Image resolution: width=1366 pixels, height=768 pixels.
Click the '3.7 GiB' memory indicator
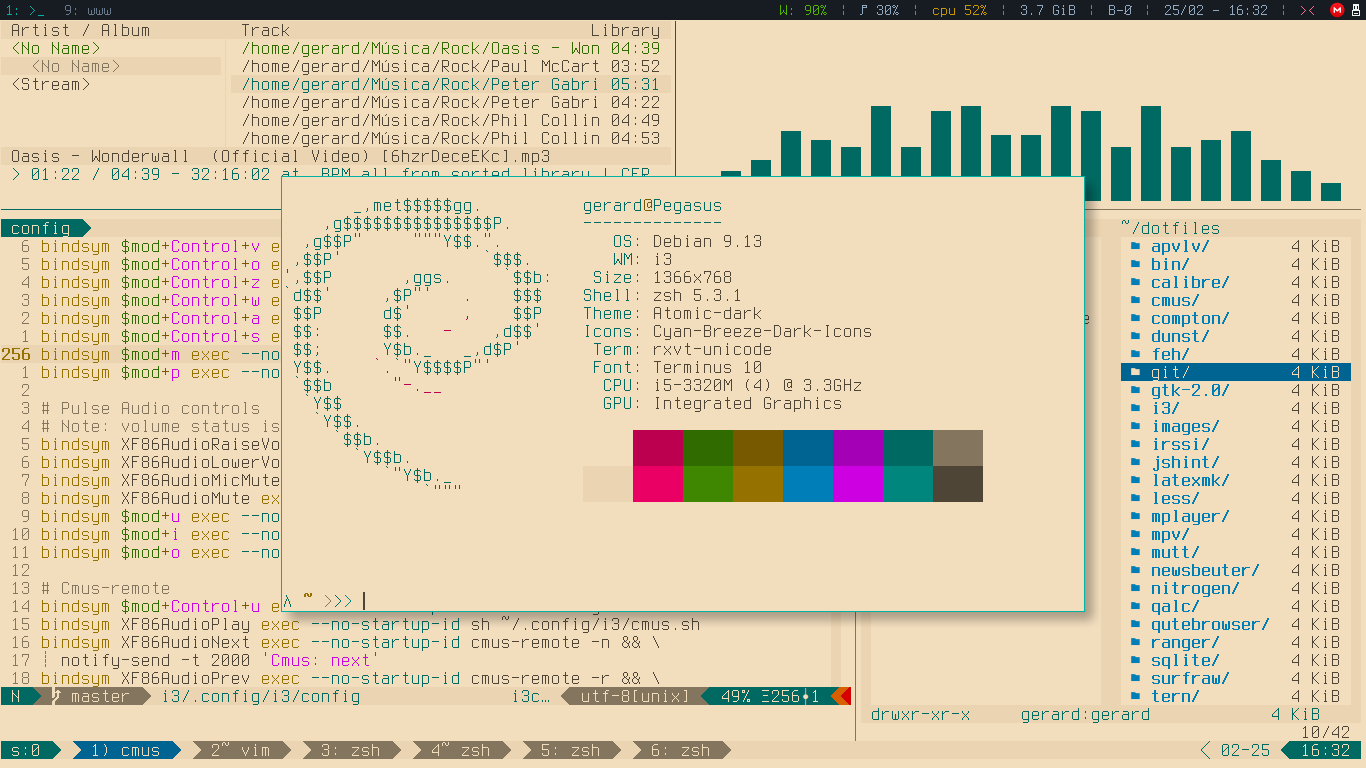point(1048,10)
